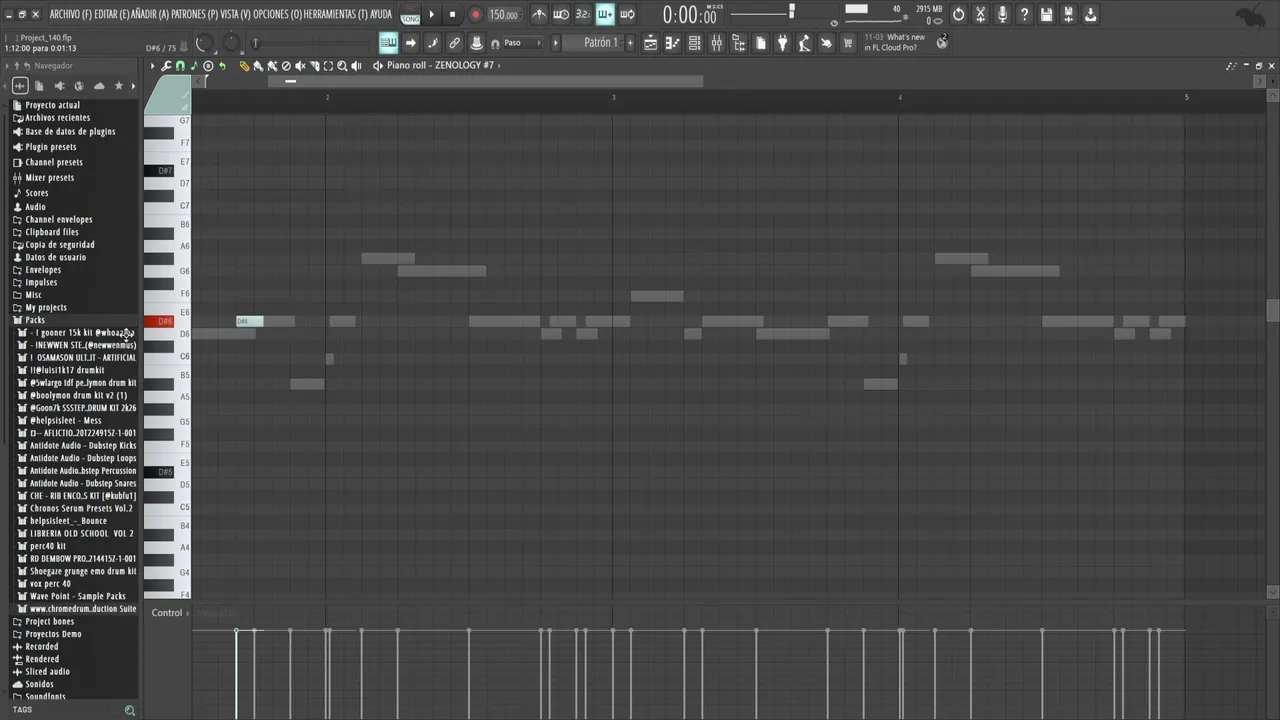
Task: Expand the My projects folder
Action: (x=46, y=308)
